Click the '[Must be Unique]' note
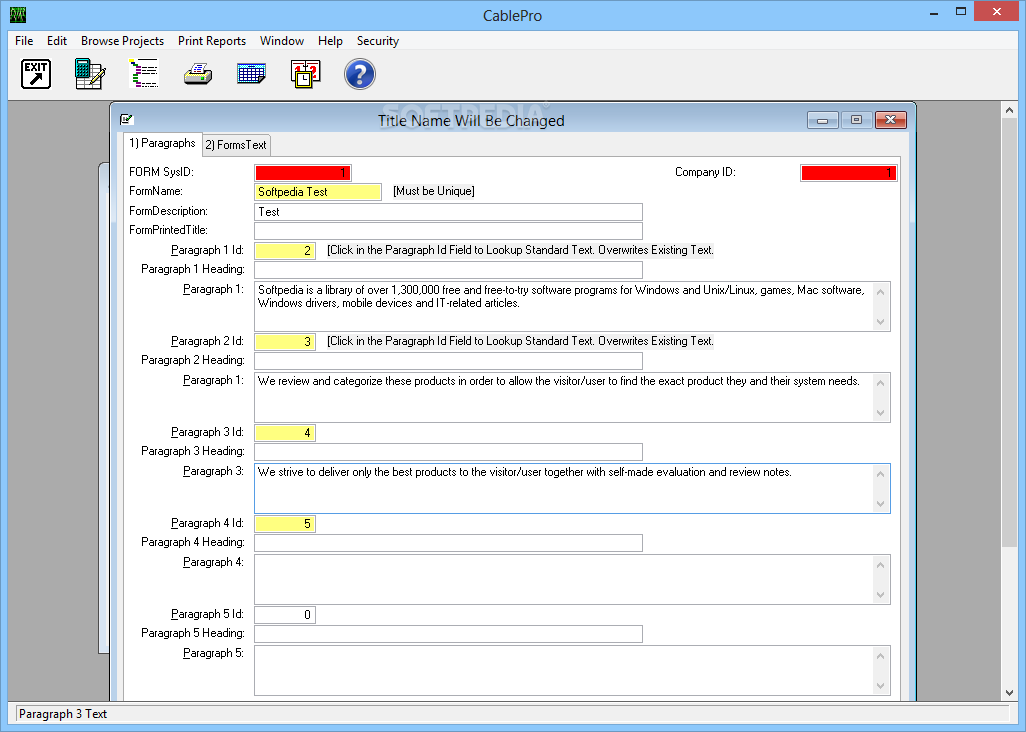The image size is (1026, 732). pos(434,191)
